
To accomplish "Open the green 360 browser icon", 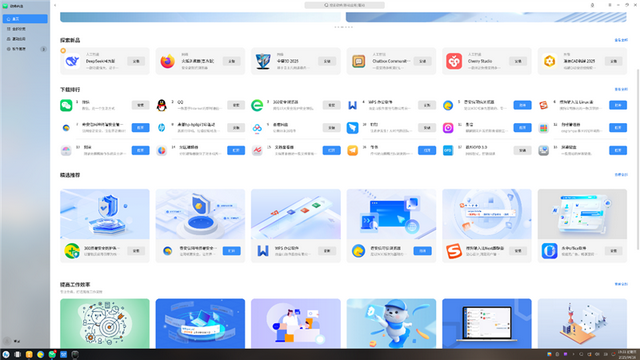I will (257, 105).
